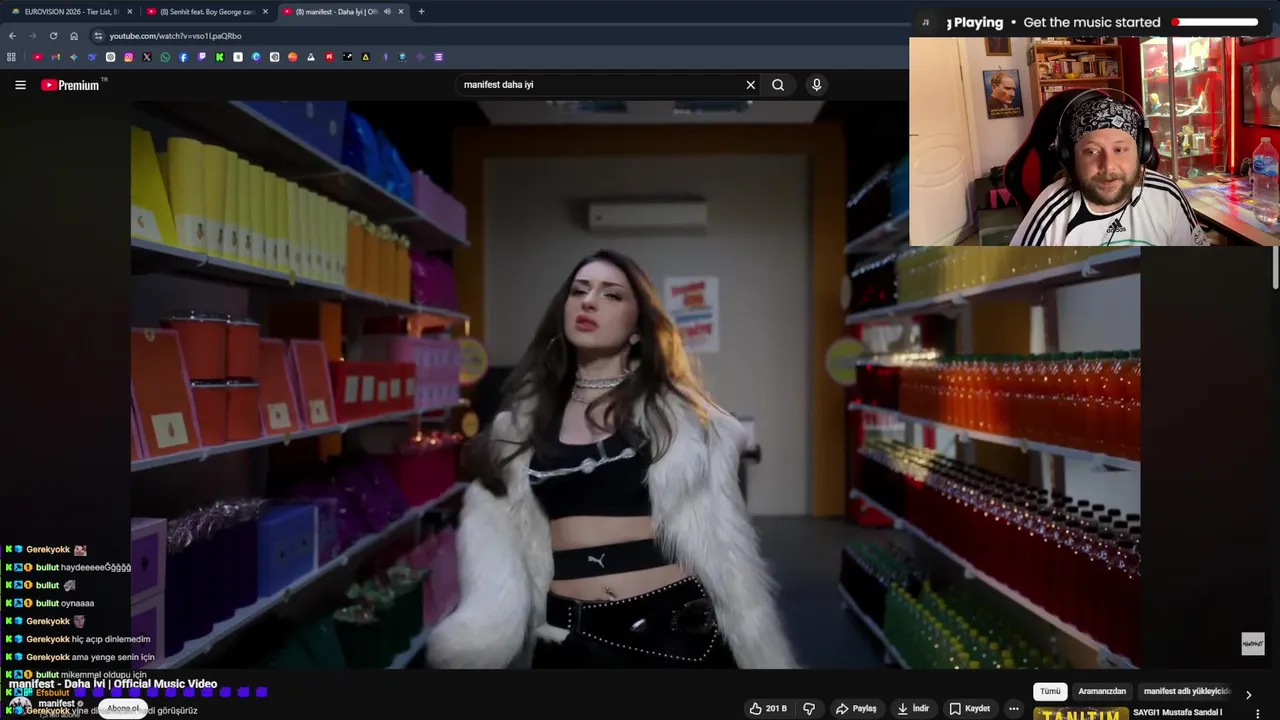
Task: Open a new browser tab
Action: click(x=421, y=12)
